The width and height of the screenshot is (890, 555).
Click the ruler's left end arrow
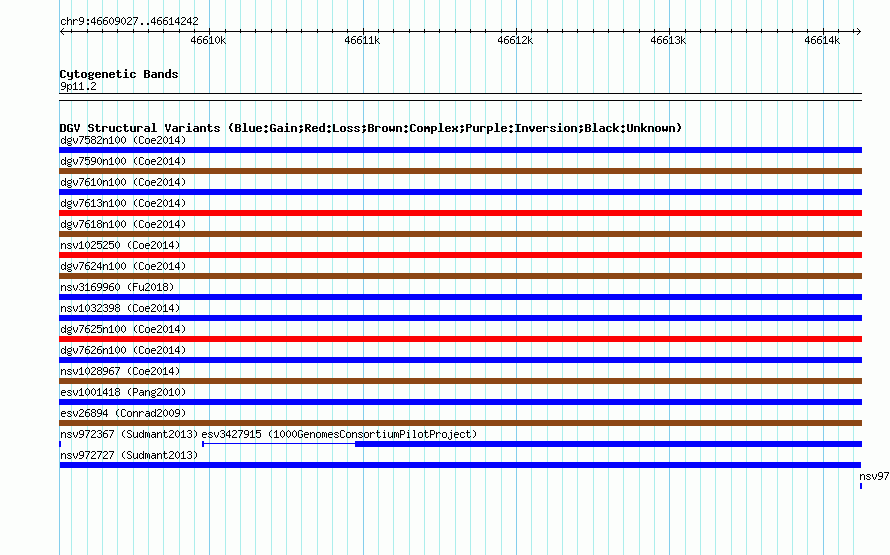(x=62, y=31)
